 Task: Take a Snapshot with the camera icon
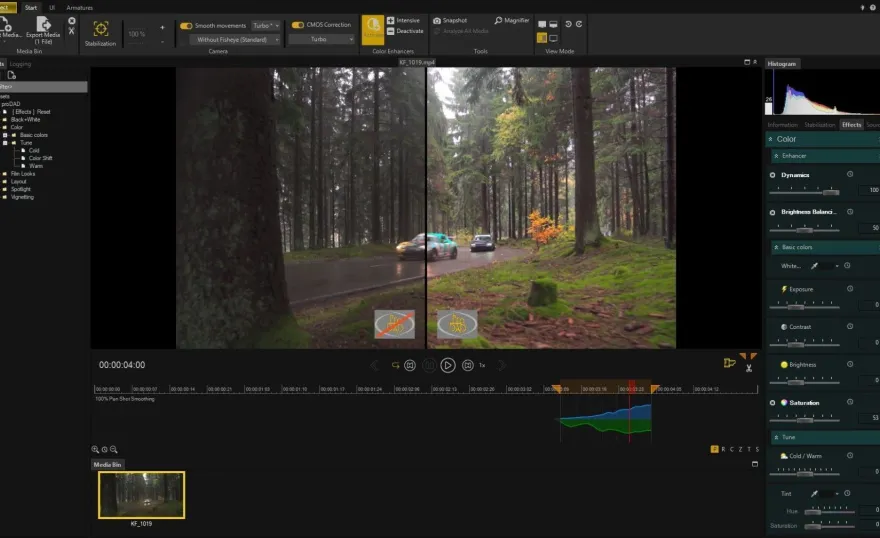(x=437, y=20)
